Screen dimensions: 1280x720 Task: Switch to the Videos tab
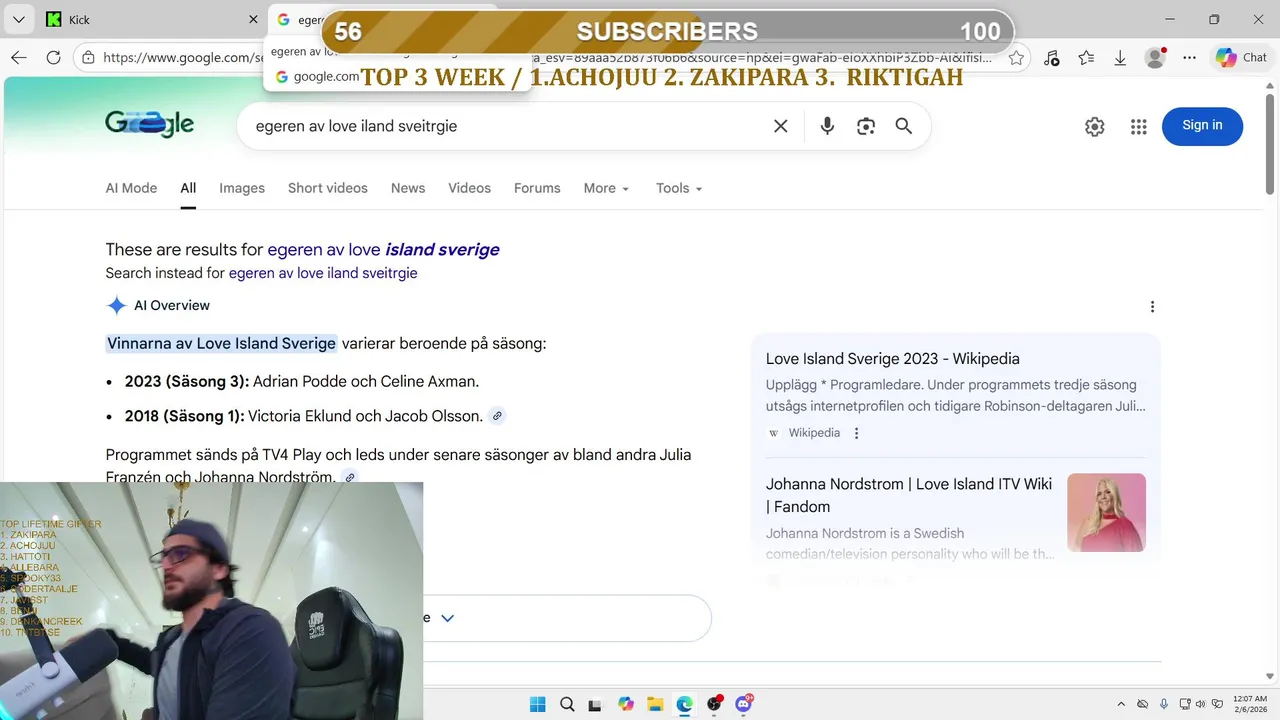click(x=469, y=188)
